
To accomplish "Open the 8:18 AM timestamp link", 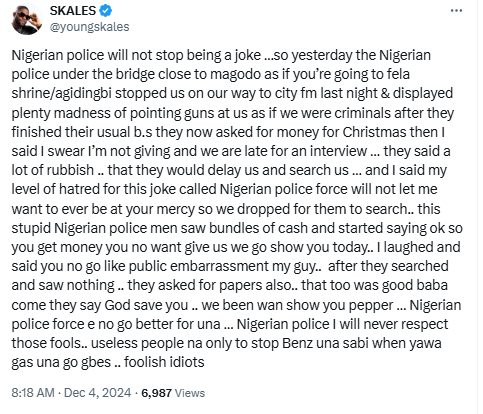I will (x=33, y=393).
